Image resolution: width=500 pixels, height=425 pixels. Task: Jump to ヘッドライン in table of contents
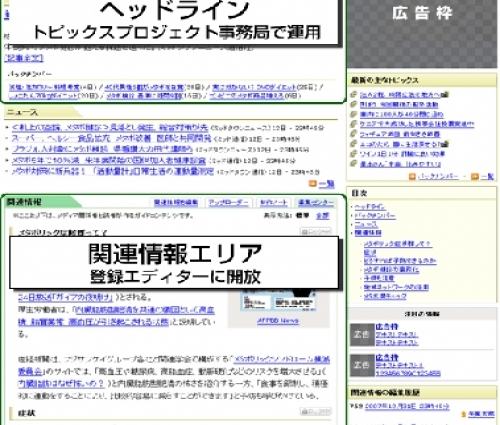click(370, 207)
